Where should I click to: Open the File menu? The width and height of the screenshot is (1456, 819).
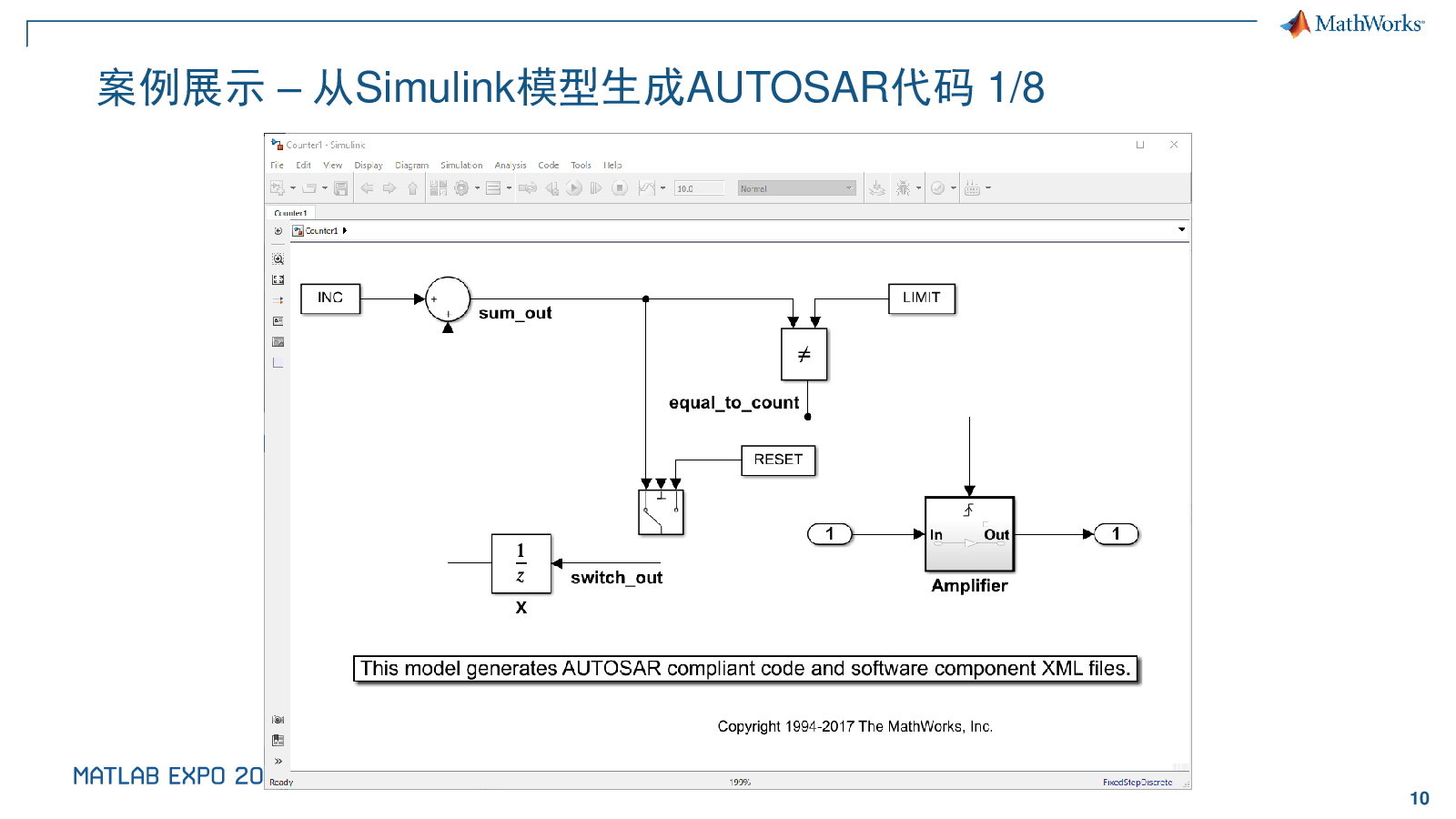(277, 166)
